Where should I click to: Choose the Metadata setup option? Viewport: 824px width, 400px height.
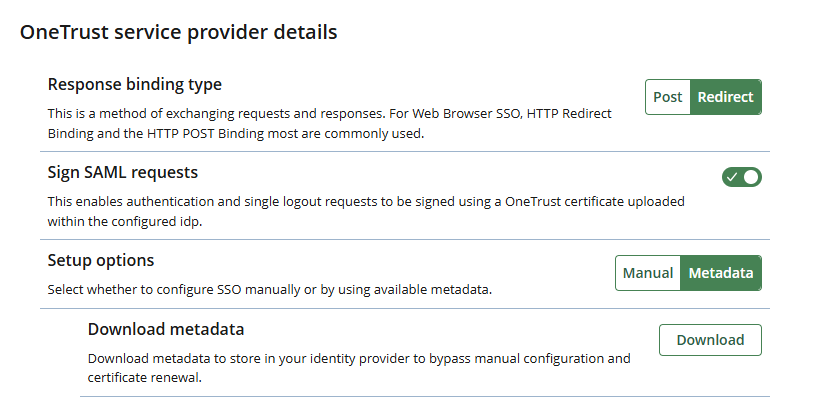(x=720, y=273)
